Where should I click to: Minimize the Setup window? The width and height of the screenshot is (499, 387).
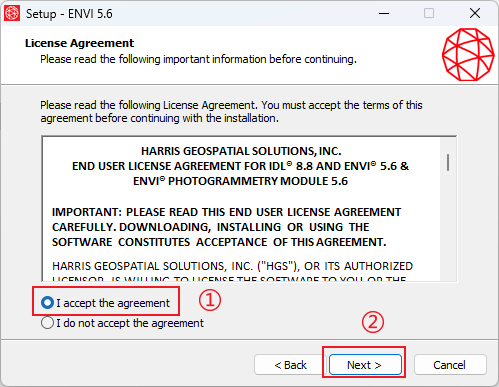[x=384, y=13]
